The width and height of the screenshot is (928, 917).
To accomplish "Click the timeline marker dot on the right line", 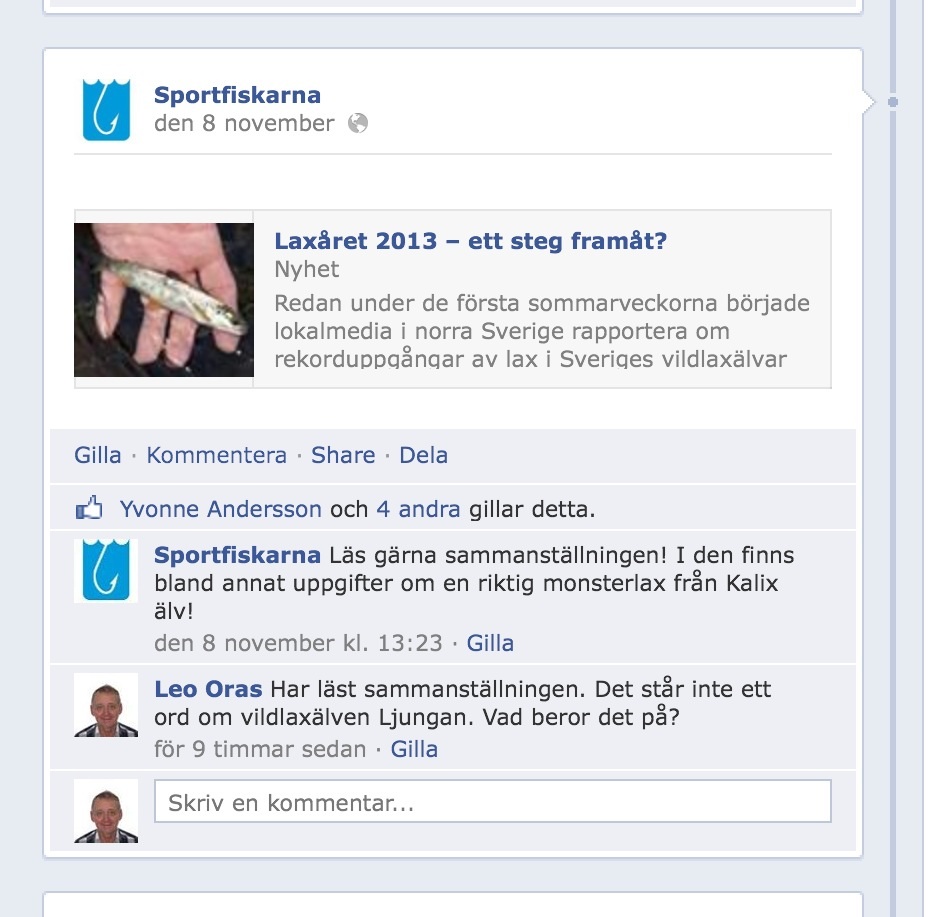I will click(x=892, y=102).
